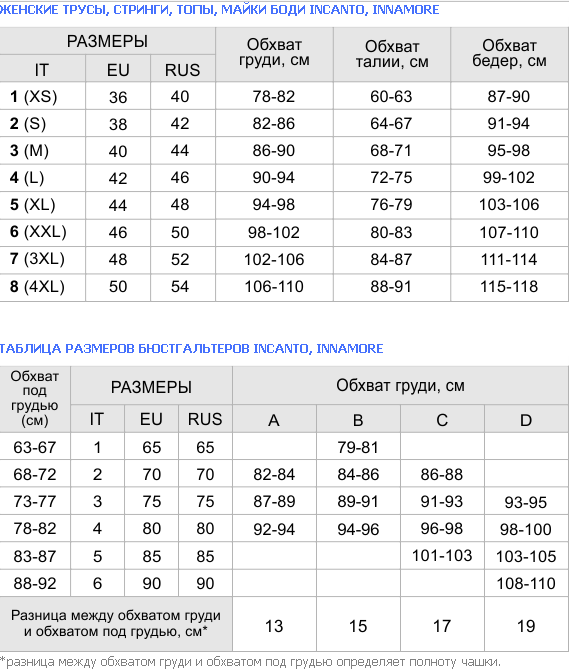Click the cup D column header
Image resolution: width=569 pixels, height=671 pixels.
(526, 420)
